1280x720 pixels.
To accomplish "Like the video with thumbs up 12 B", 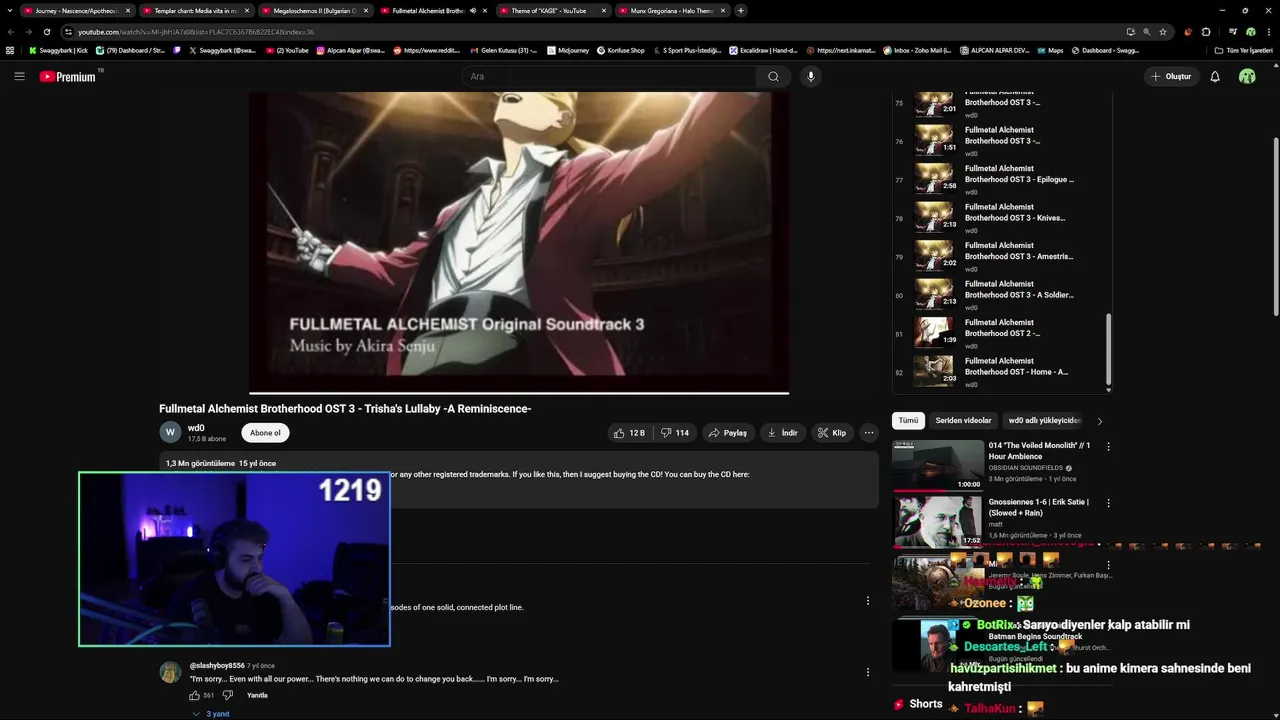I will click(x=629, y=433).
